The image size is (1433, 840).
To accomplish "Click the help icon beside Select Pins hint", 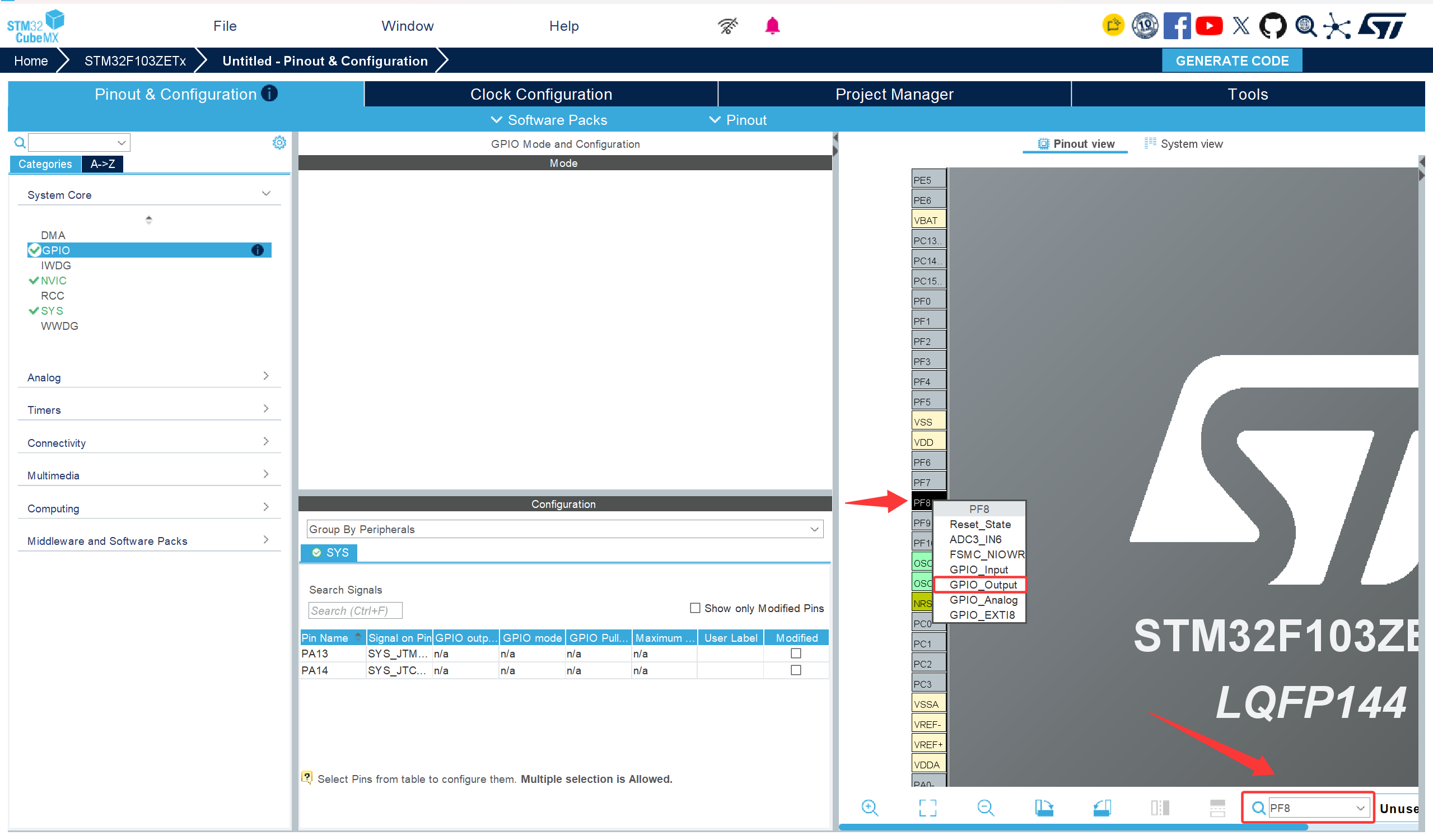I will [x=307, y=777].
